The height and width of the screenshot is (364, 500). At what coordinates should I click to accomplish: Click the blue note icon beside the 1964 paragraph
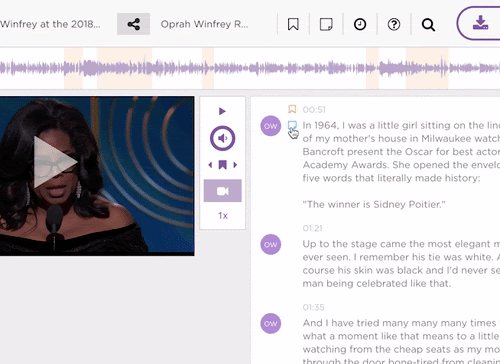coord(292,125)
